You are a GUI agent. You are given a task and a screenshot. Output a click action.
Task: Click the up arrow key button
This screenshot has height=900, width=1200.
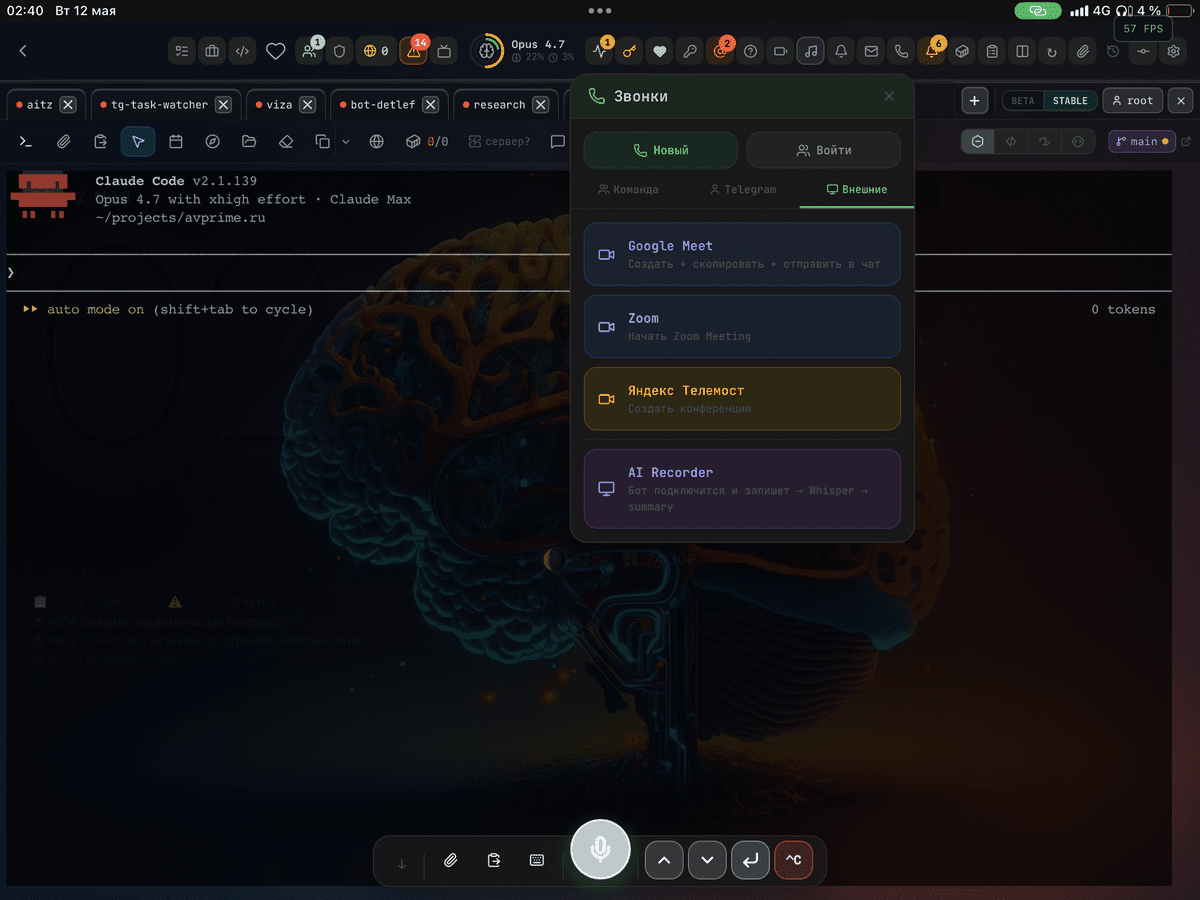click(664, 860)
